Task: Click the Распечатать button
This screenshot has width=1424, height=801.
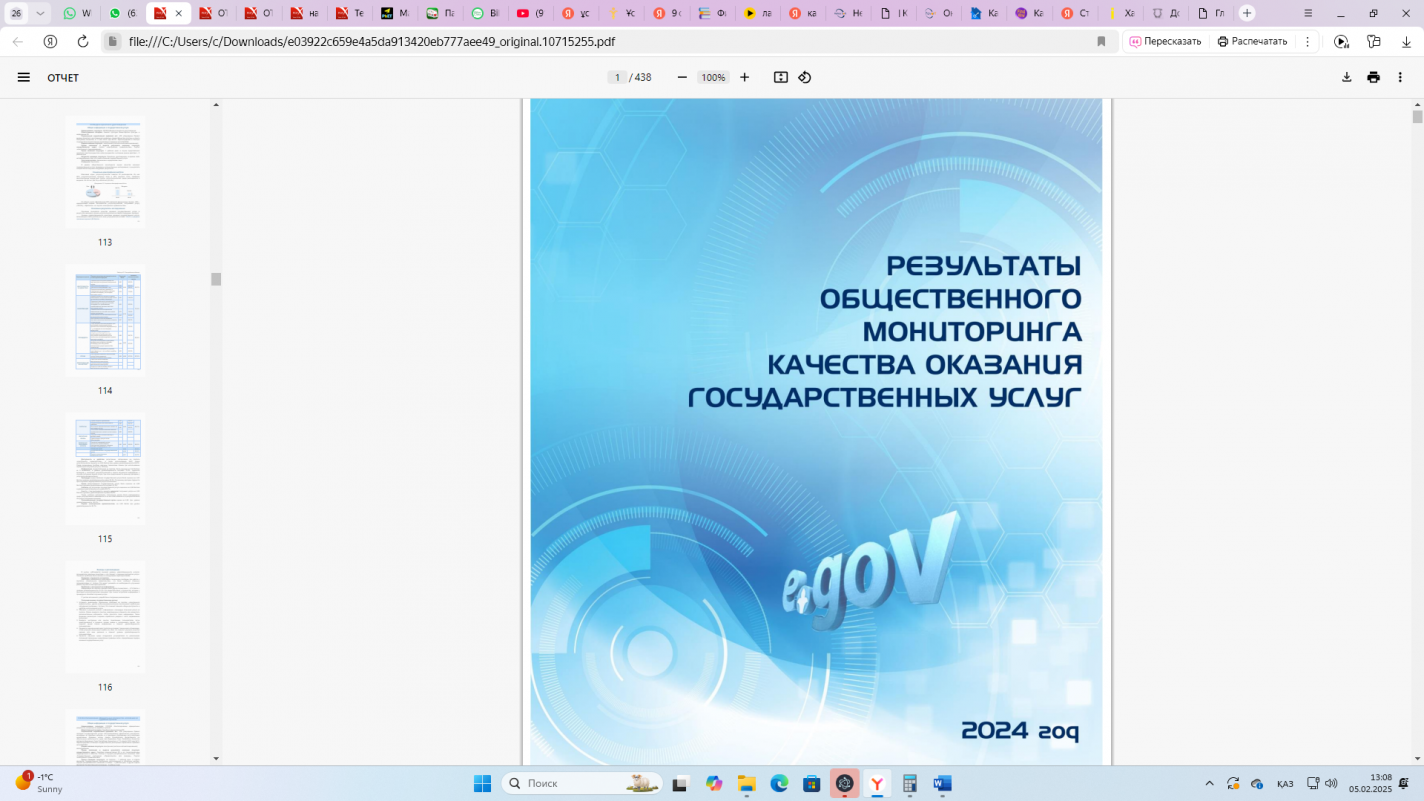Action: 1252,41
